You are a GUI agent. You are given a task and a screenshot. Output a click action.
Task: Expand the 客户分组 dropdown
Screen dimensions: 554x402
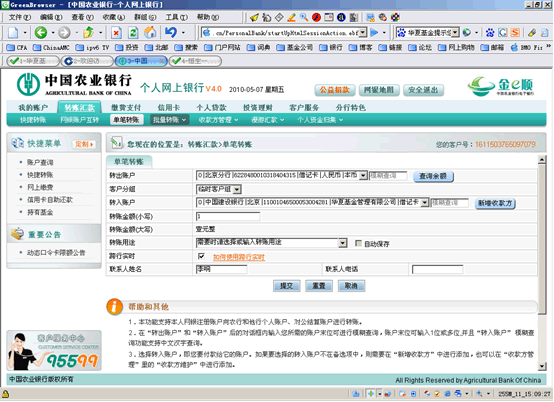(x=237, y=189)
